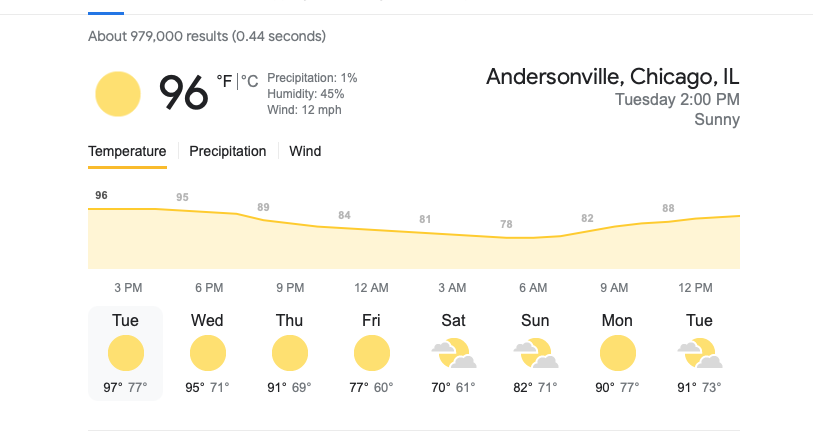Open the Wind tab
The image size is (813, 435).
click(305, 151)
